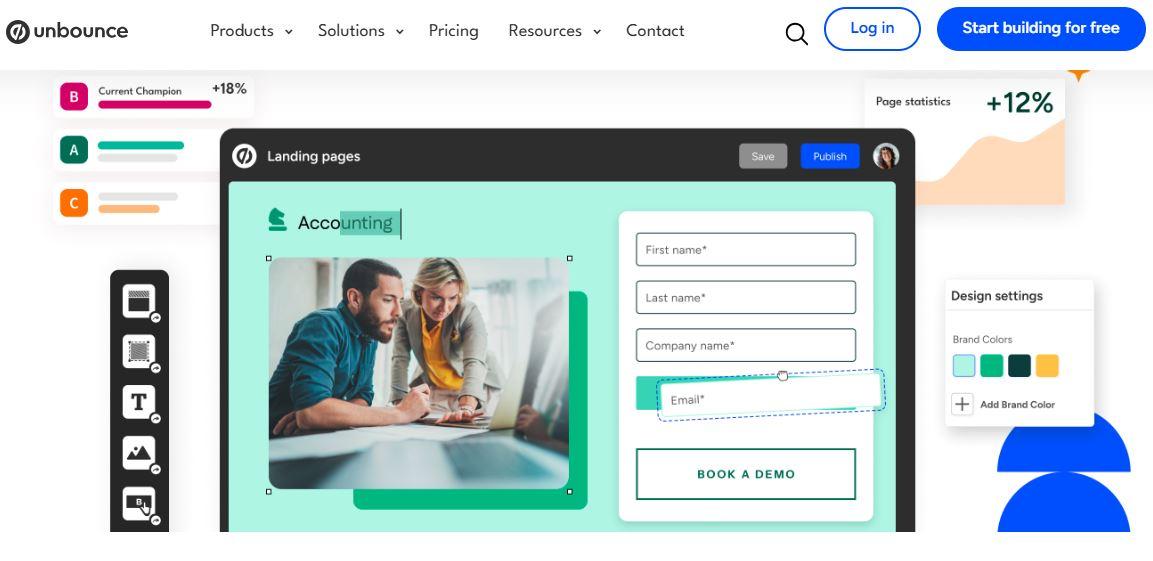This screenshot has height=561, width=1153.
Task: Select the Image tool icon
Action: (x=139, y=453)
